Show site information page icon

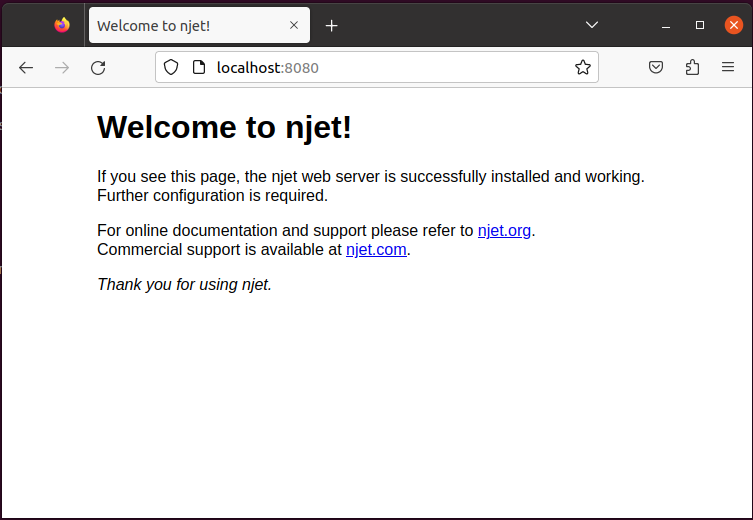(198, 67)
